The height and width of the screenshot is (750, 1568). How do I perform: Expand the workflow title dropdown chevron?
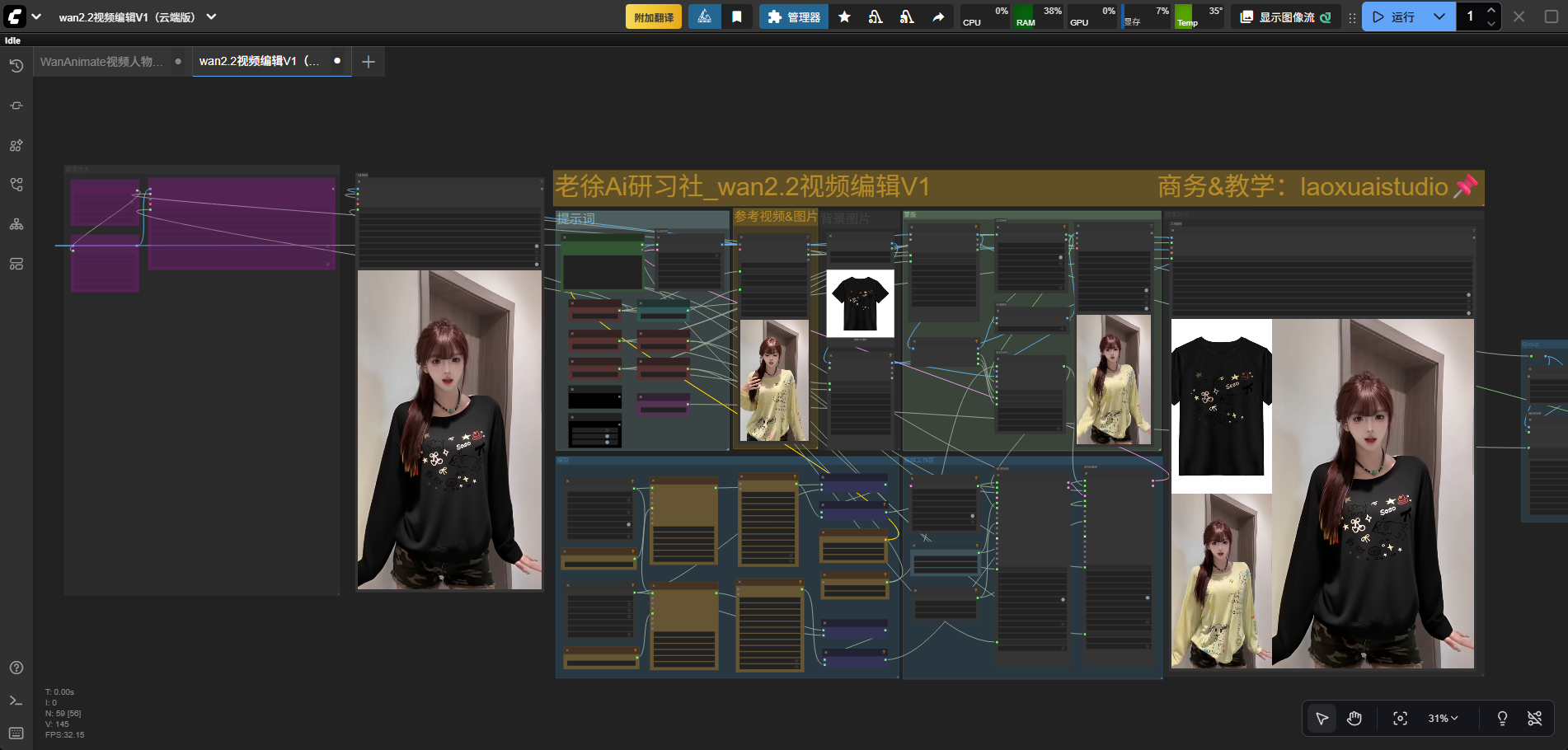point(212,17)
